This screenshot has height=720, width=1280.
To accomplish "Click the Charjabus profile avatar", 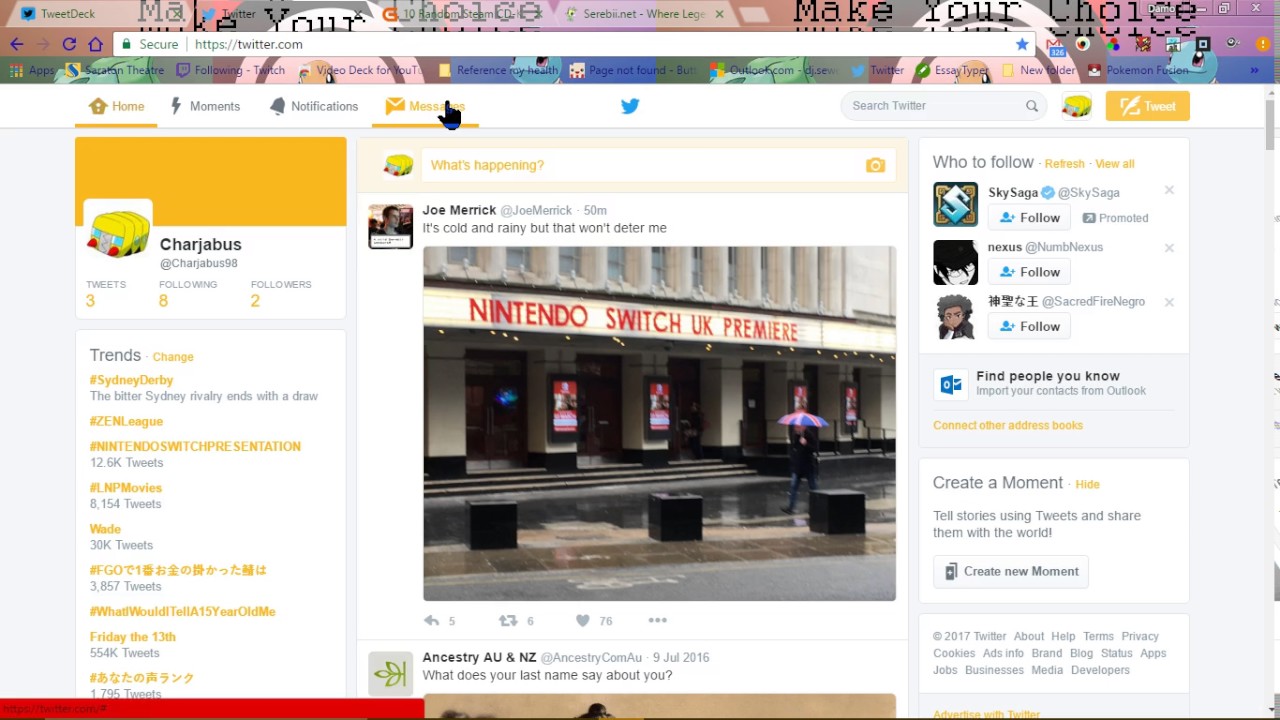I will (x=118, y=235).
